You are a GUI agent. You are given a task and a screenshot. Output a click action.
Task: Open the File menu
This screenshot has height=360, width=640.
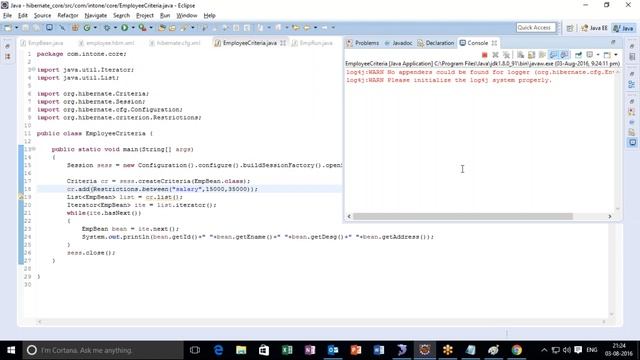point(7,16)
